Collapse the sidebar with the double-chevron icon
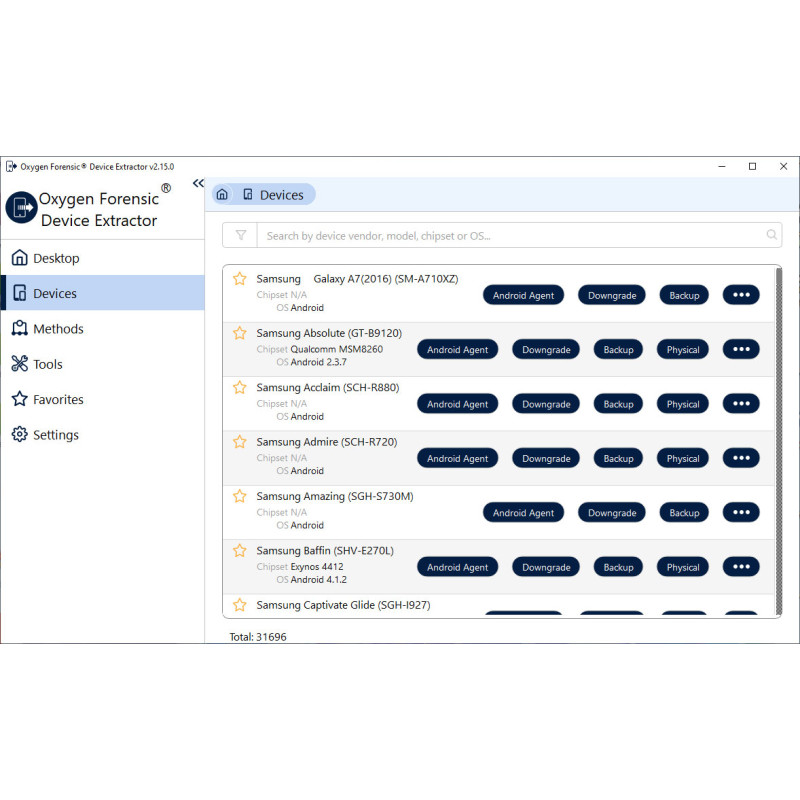800x800 pixels. tap(198, 183)
